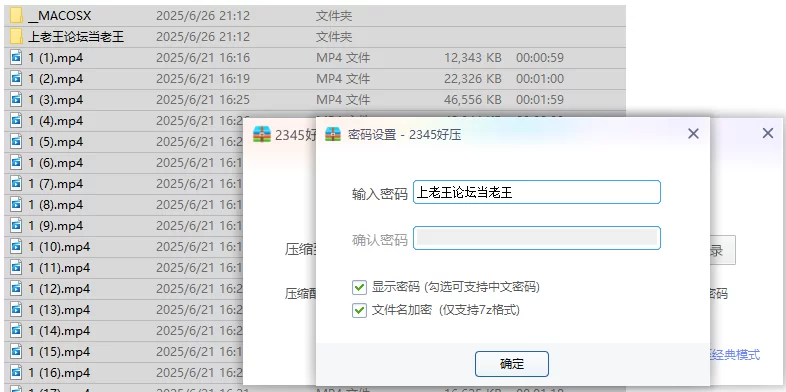The width and height of the screenshot is (786, 392).
Task: Click the 46,556 KB size cell
Action: click(473, 100)
